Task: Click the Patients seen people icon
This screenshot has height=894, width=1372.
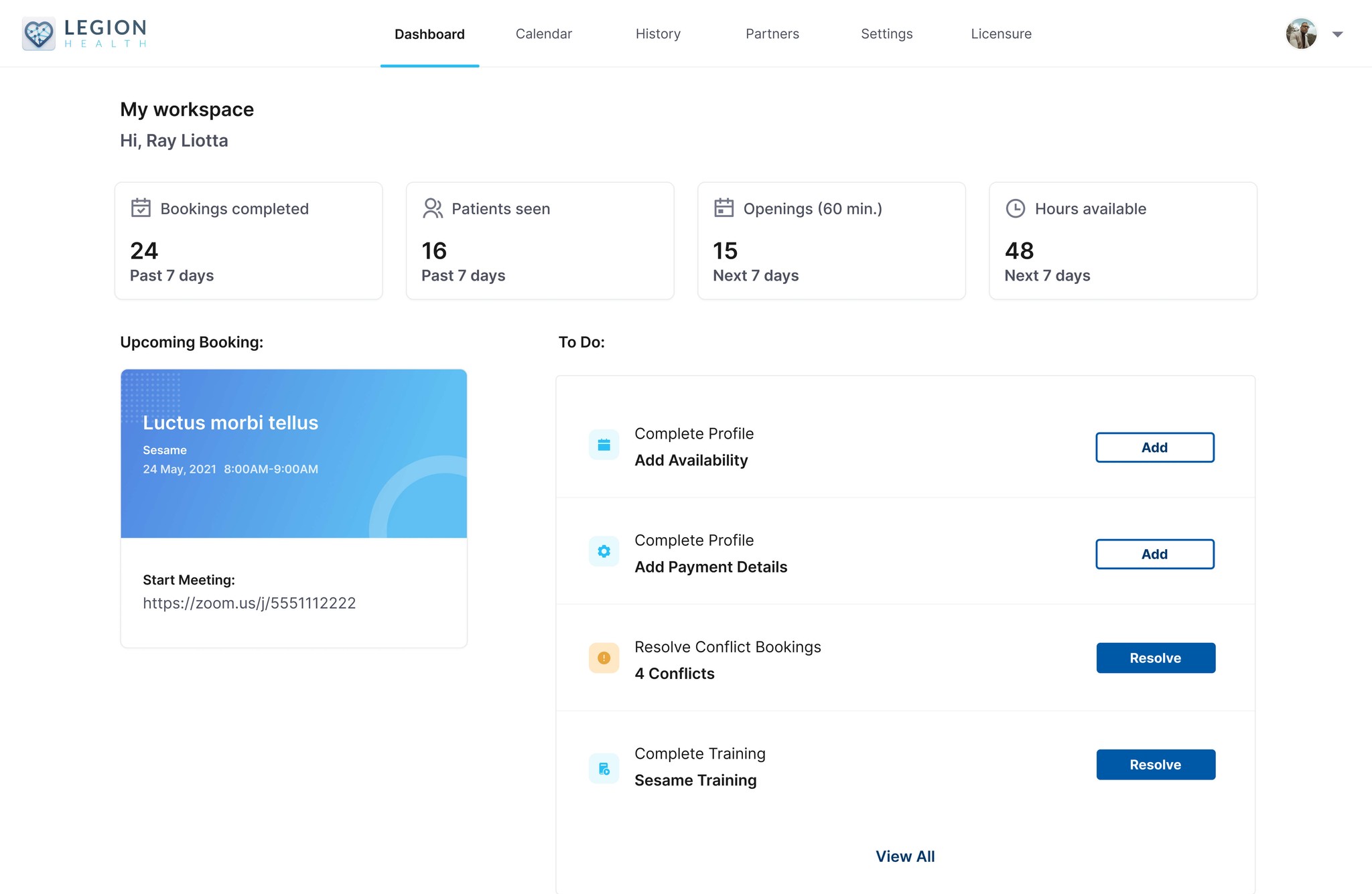Action: 433,208
